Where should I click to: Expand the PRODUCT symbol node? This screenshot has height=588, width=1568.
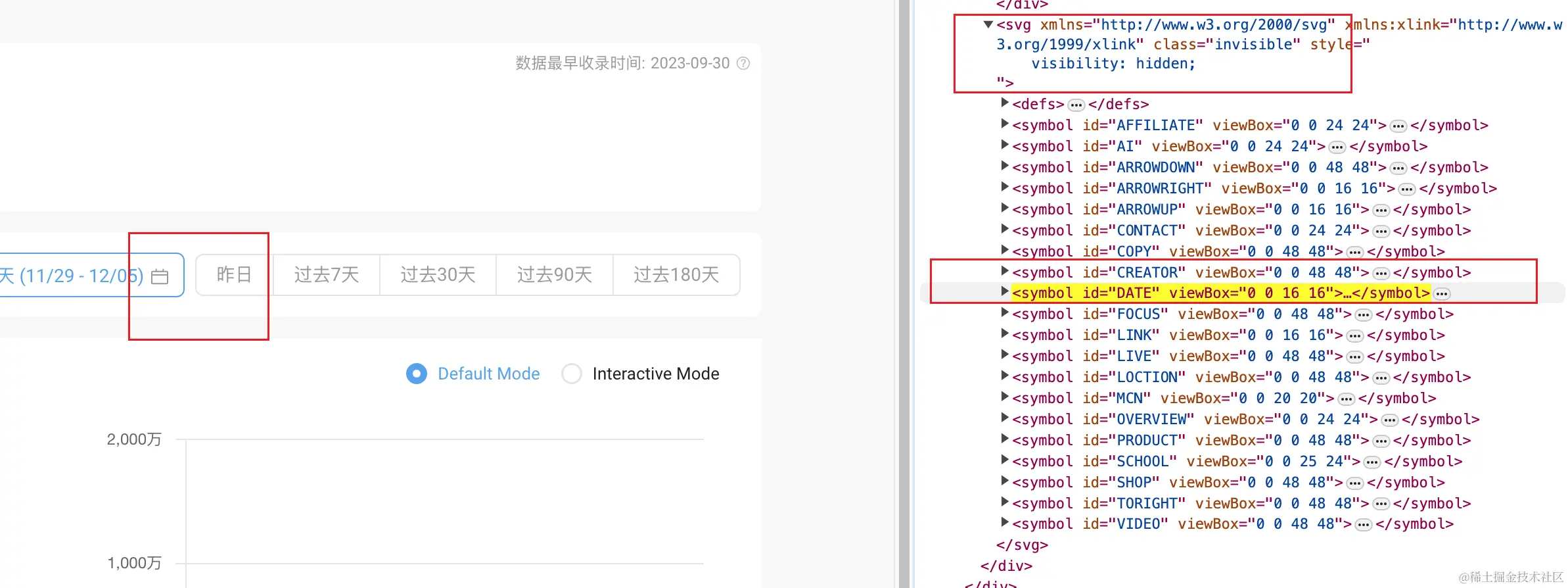(x=1004, y=439)
